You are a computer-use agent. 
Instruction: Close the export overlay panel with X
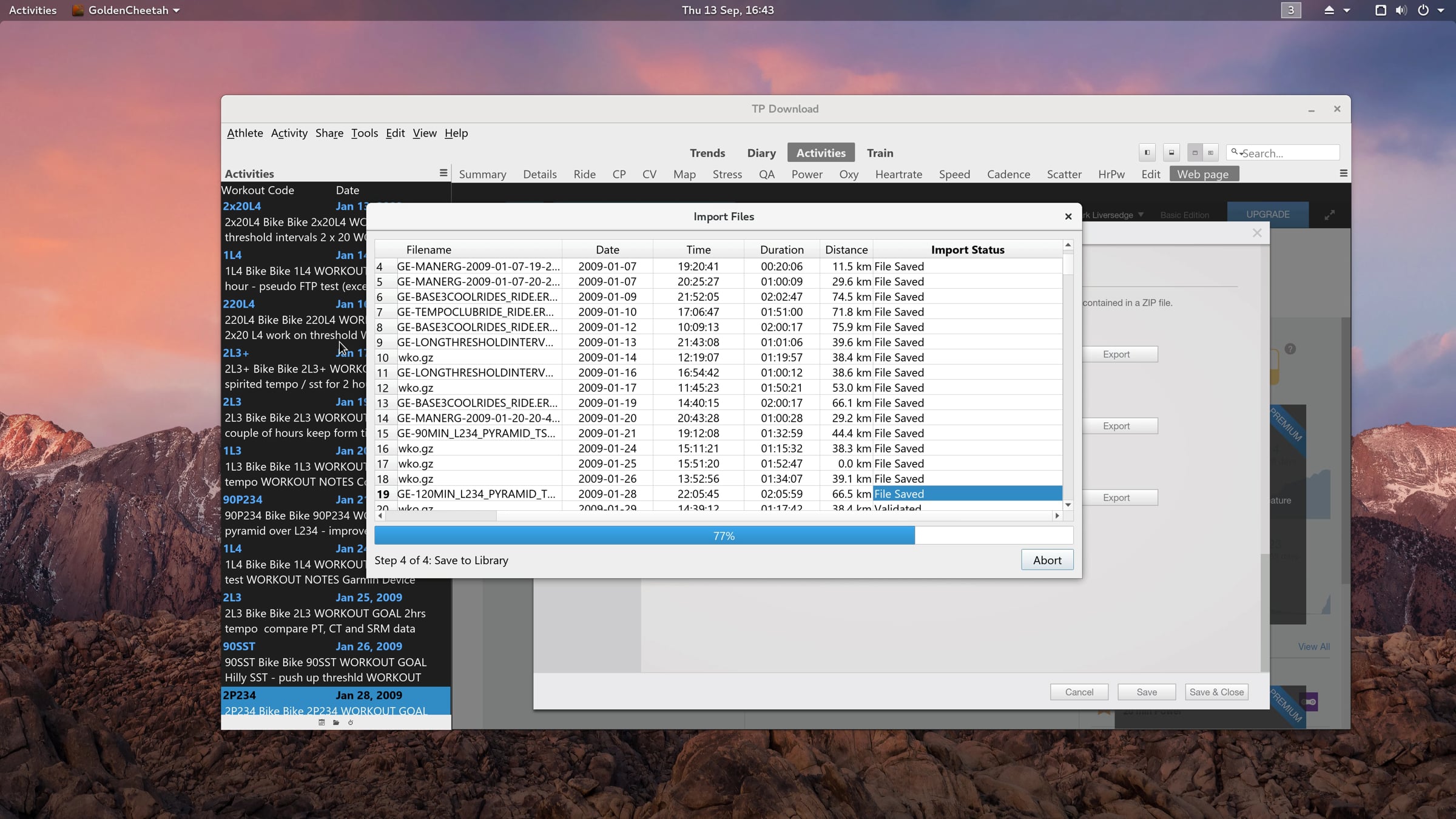point(1257,233)
